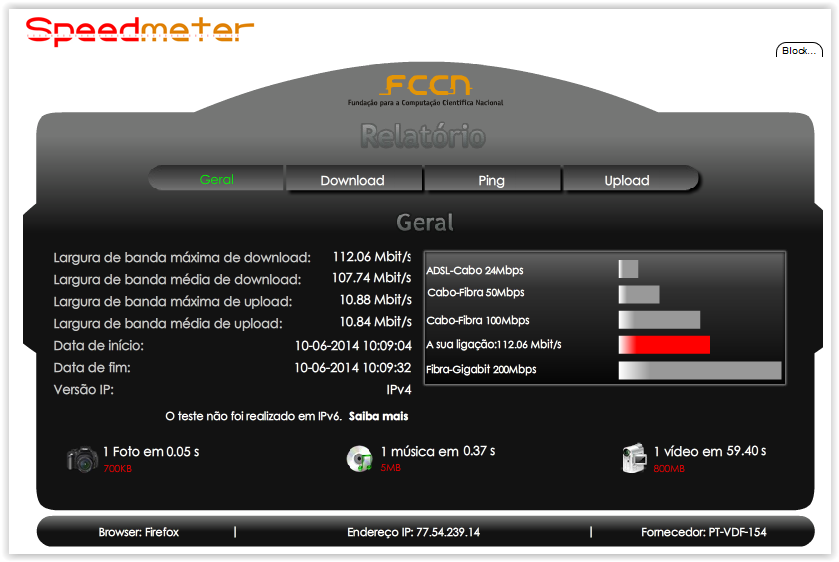
Task: Click the 107.74 Mbit/s average download value
Action: 371,278
